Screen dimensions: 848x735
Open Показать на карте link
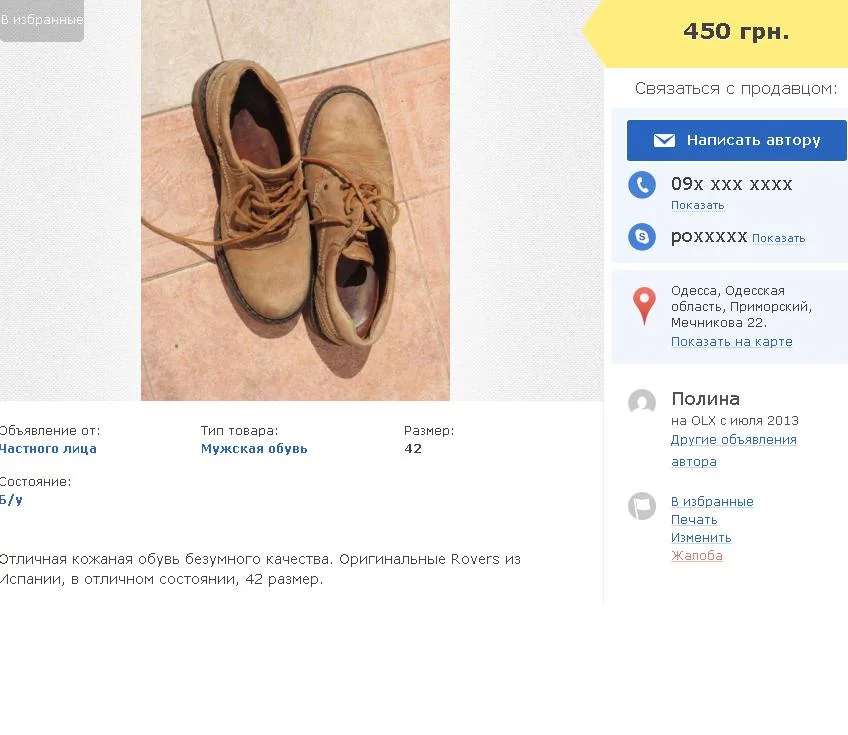point(731,342)
